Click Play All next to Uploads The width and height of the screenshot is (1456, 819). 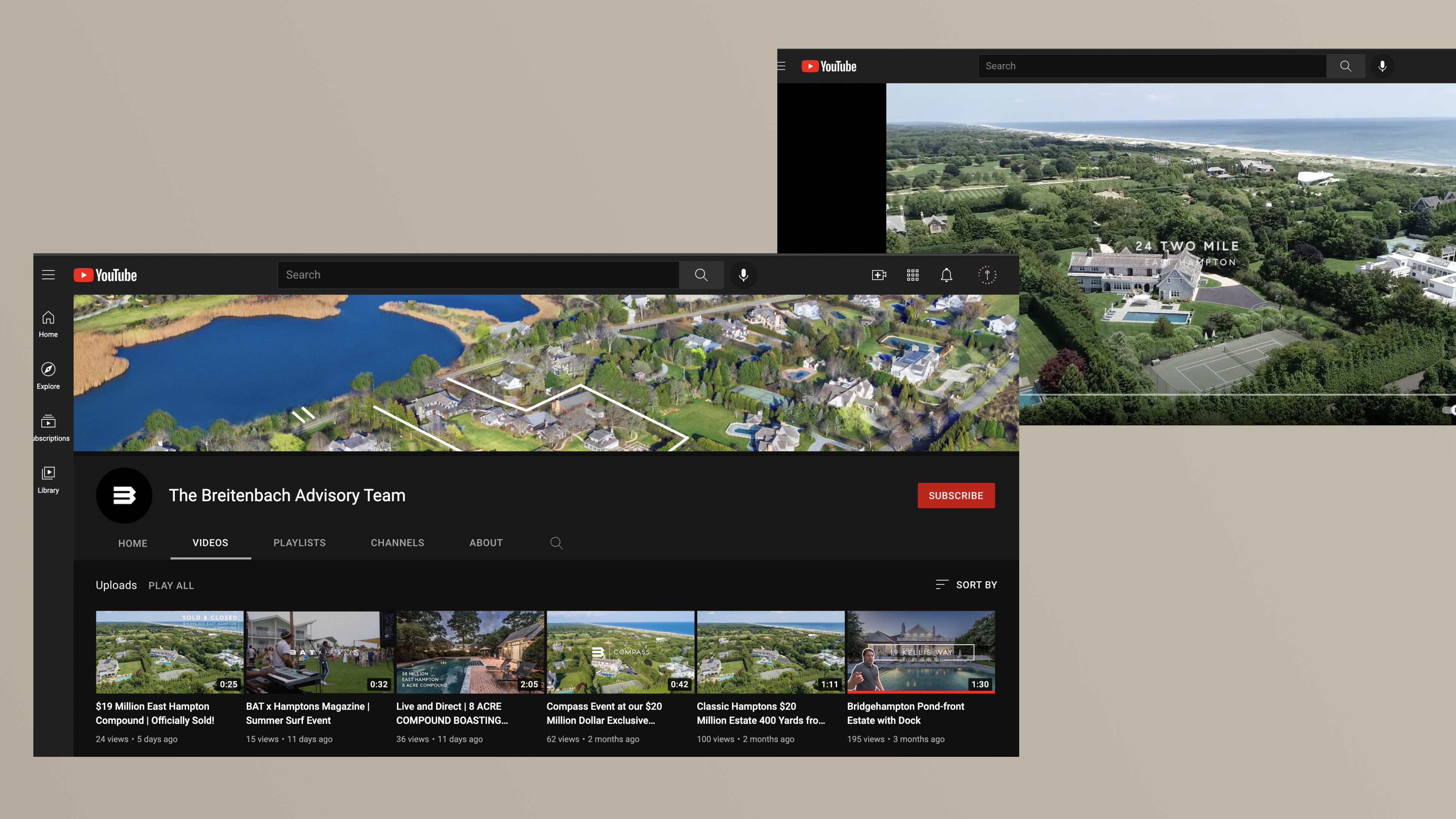coord(171,585)
